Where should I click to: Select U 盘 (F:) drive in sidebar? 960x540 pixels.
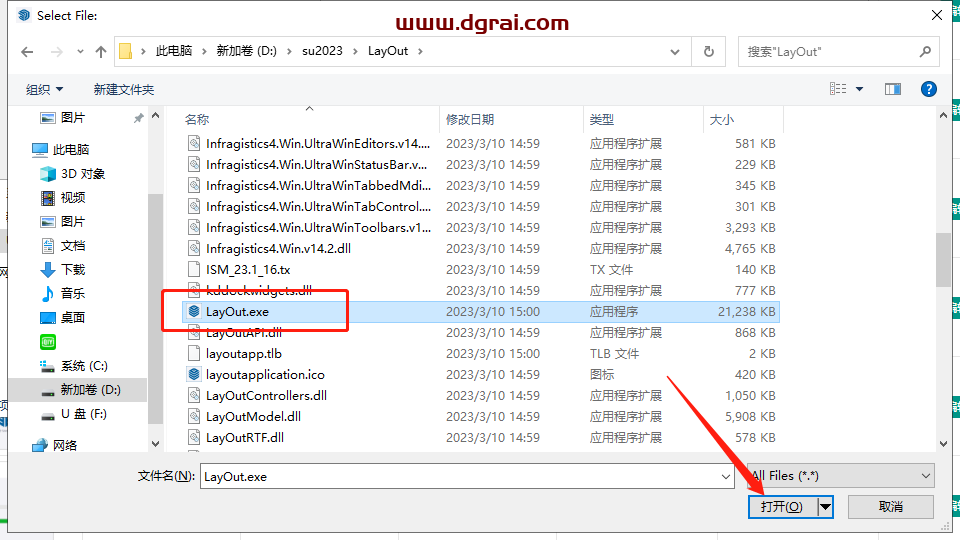click(73, 414)
